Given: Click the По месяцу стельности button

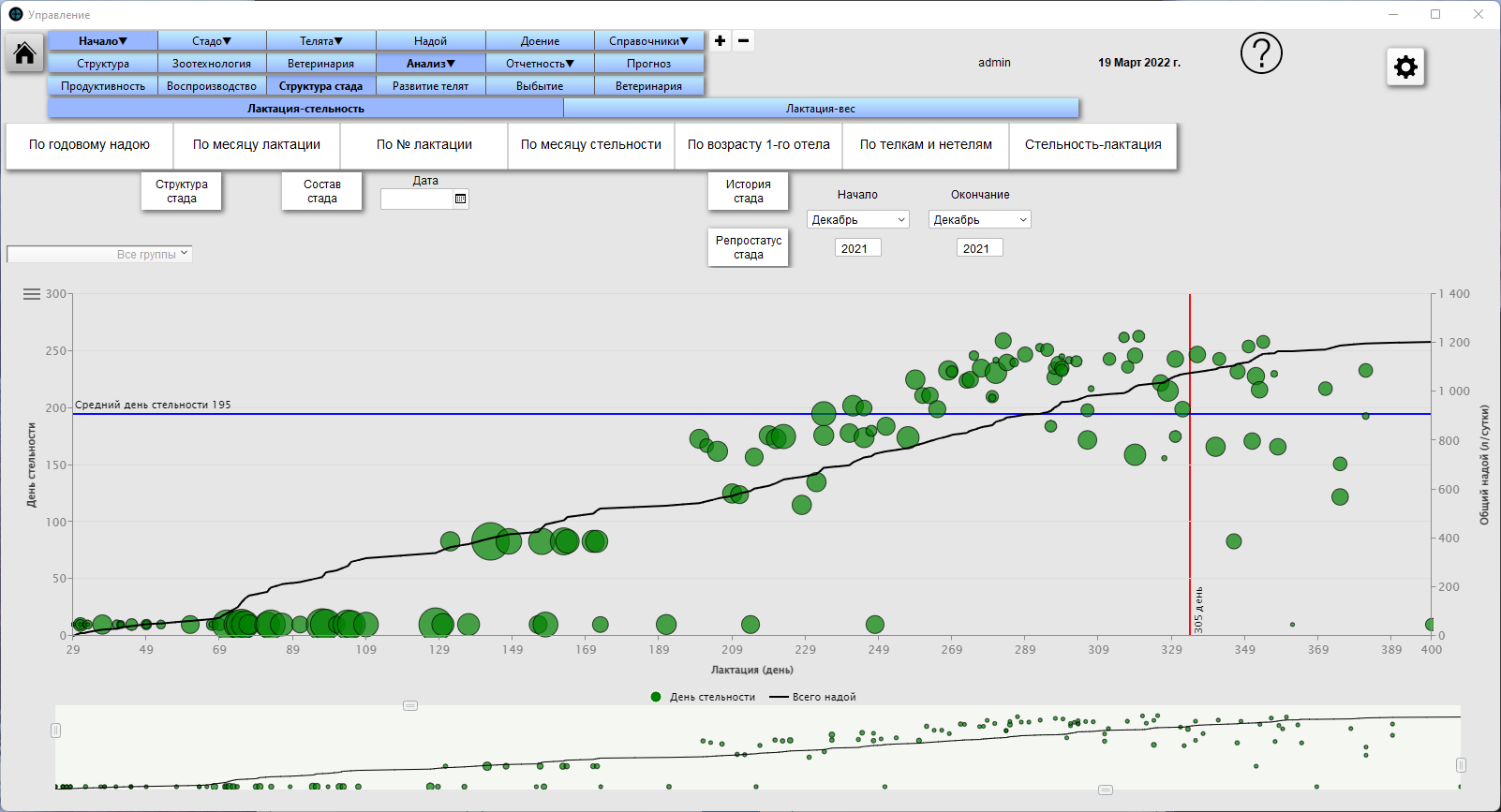Looking at the screenshot, I should click(x=591, y=145).
